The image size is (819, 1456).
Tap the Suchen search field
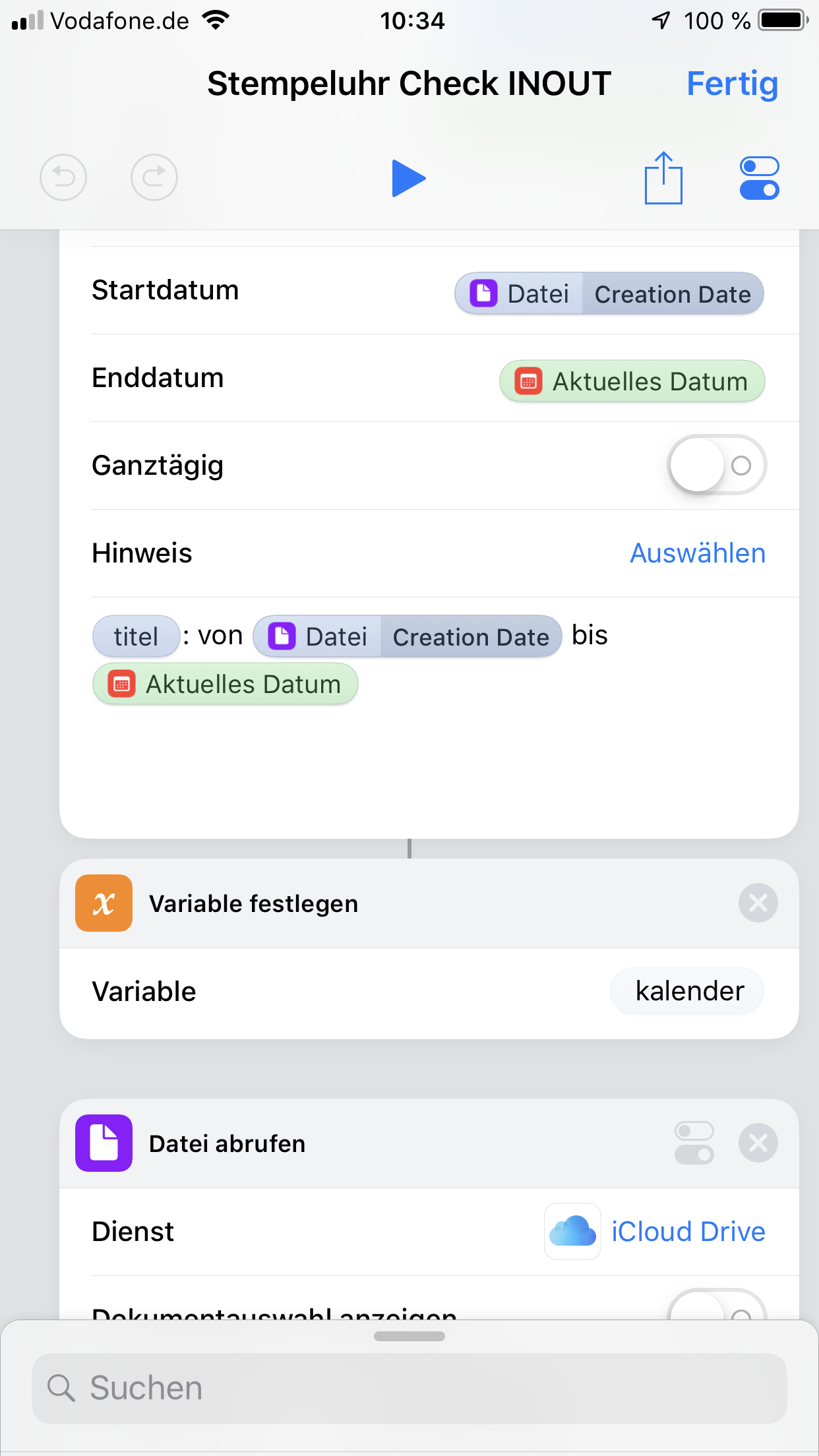pos(409,1388)
